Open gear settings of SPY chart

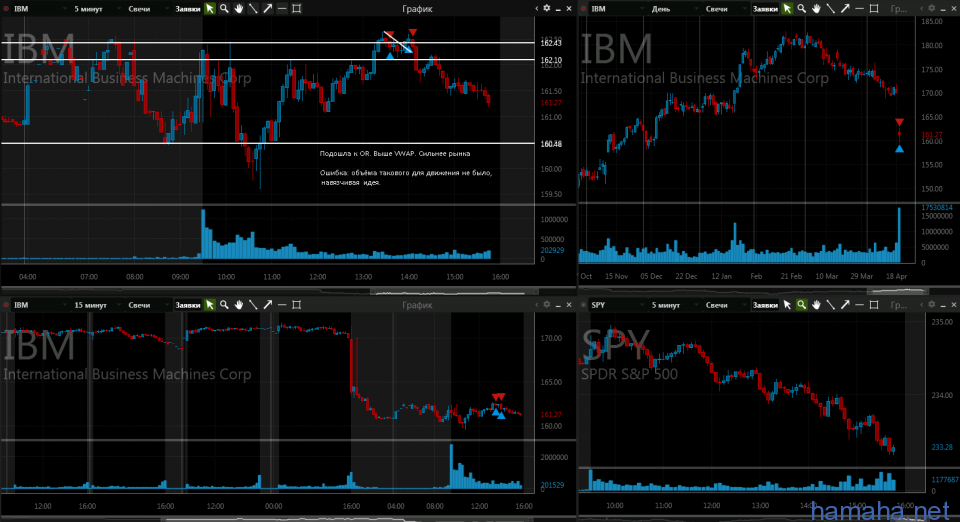932,305
